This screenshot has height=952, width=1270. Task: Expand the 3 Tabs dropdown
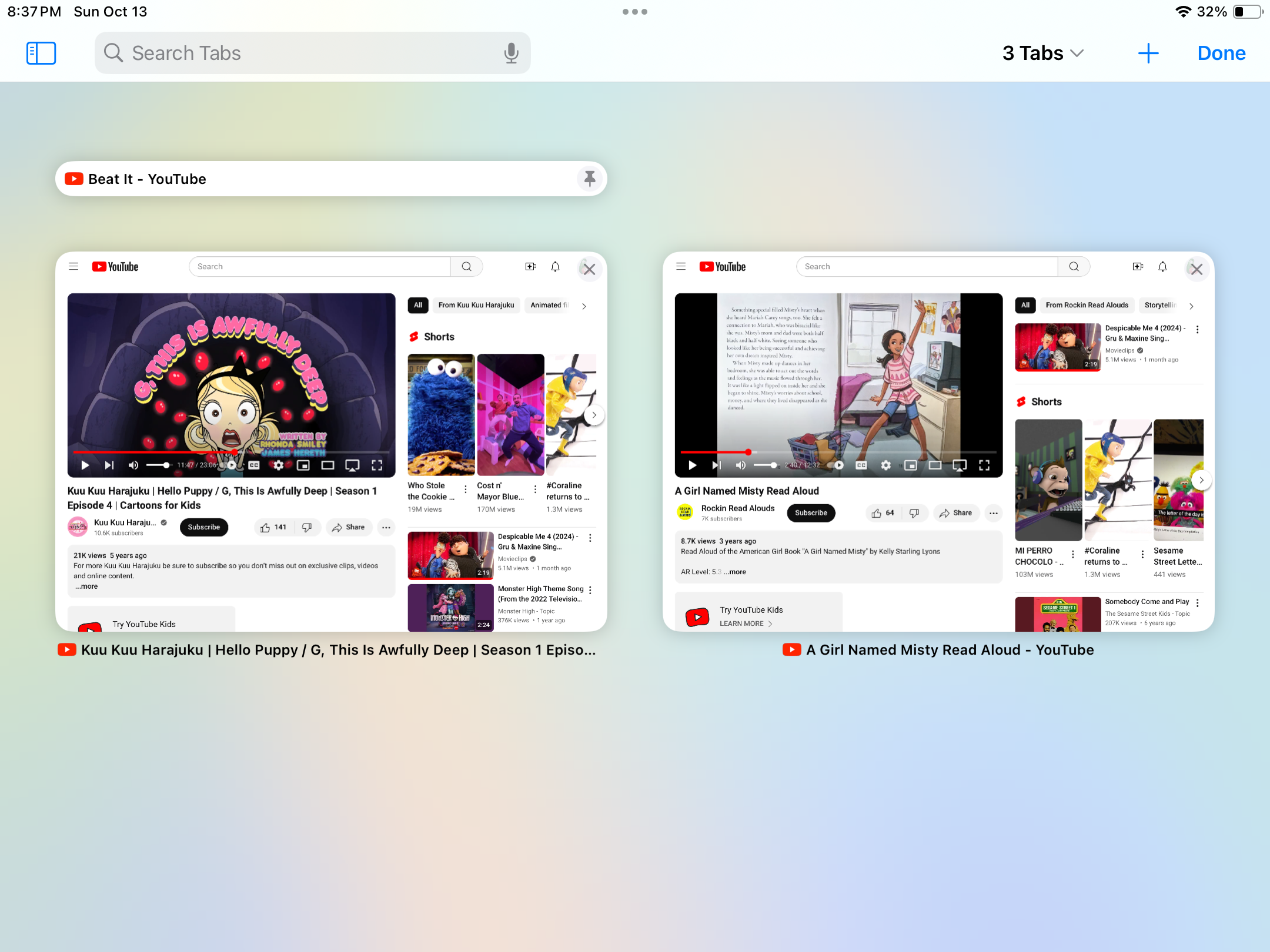coord(1044,53)
